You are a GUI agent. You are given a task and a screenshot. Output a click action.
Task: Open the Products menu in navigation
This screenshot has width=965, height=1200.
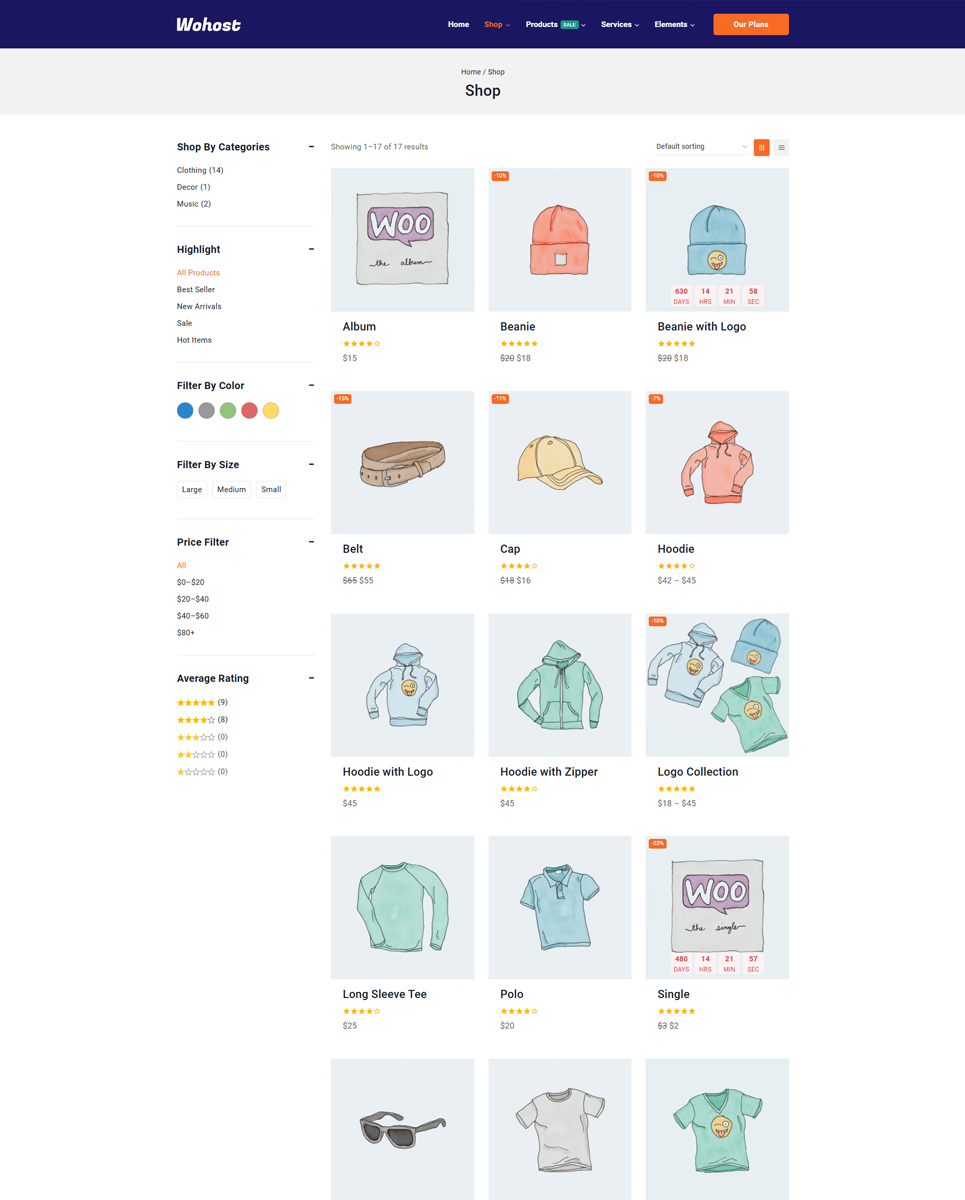(x=555, y=24)
